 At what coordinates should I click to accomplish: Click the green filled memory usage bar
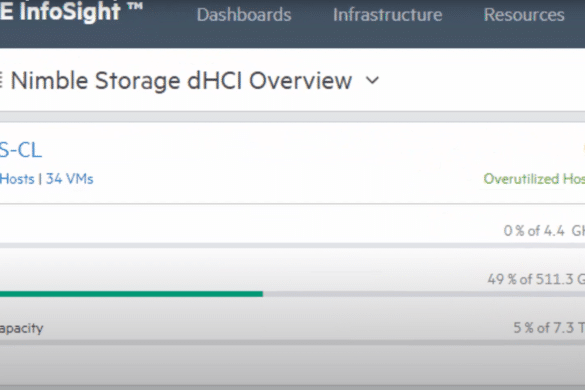(x=131, y=294)
